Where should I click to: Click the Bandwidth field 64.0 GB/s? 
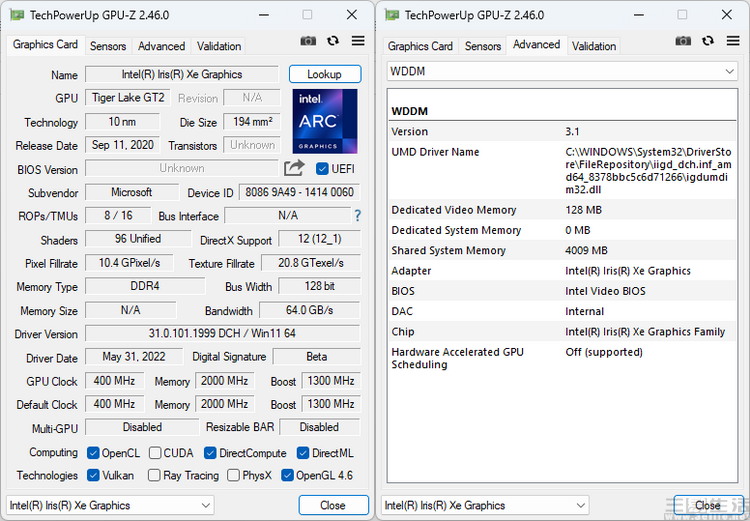[309, 310]
